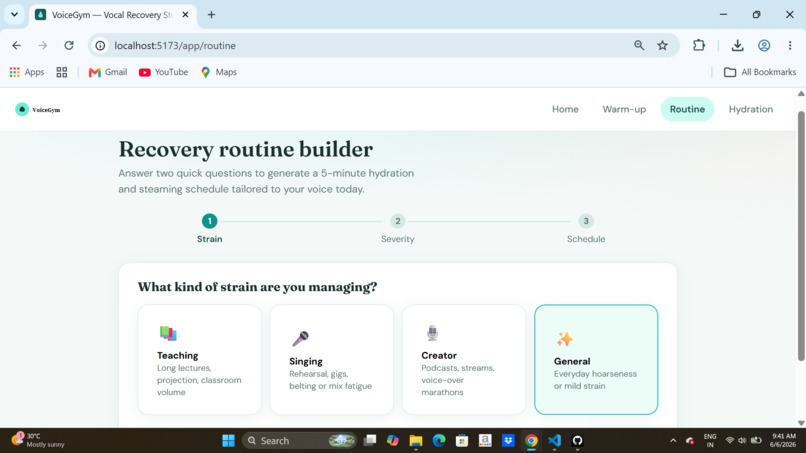Close the VoiceGym tab
The height and width of the screenshot is (453, 806).
(x=186, y=14)
